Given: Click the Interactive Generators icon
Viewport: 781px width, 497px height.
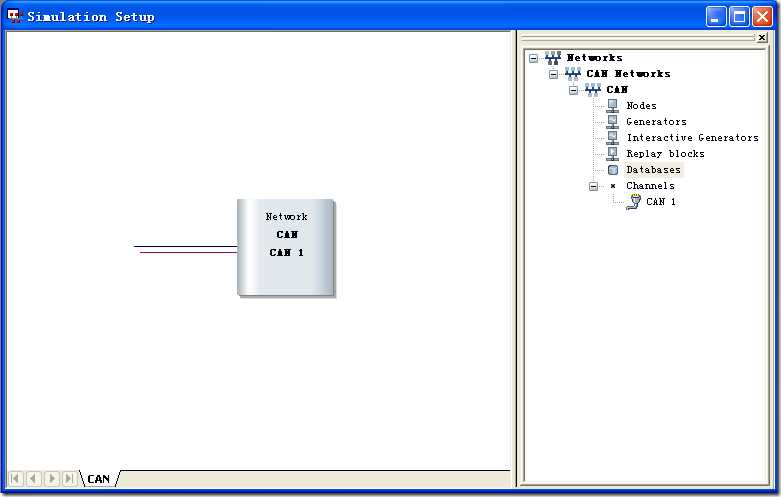Looking at the screenshot, I should coord(613,137).
